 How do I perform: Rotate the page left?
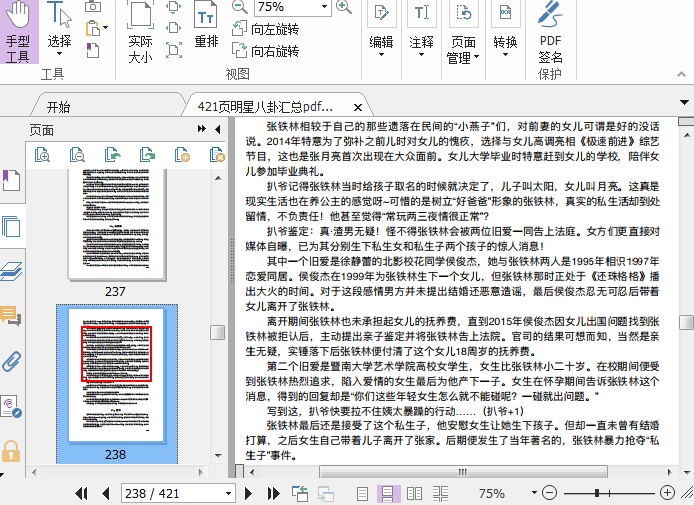(266, 29)
